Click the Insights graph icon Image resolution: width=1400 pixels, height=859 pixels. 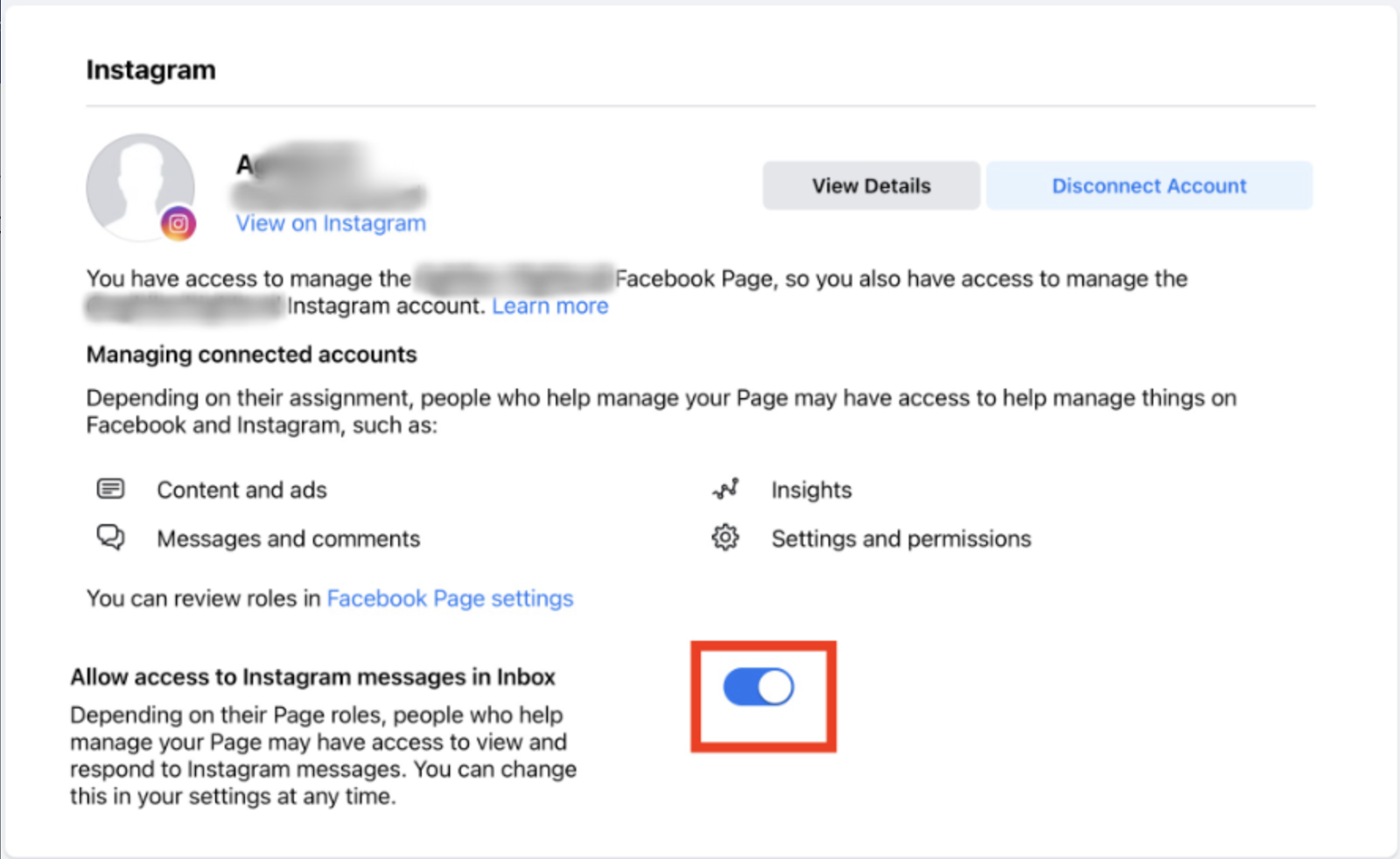pyautogui.click(x=725, y=489)
